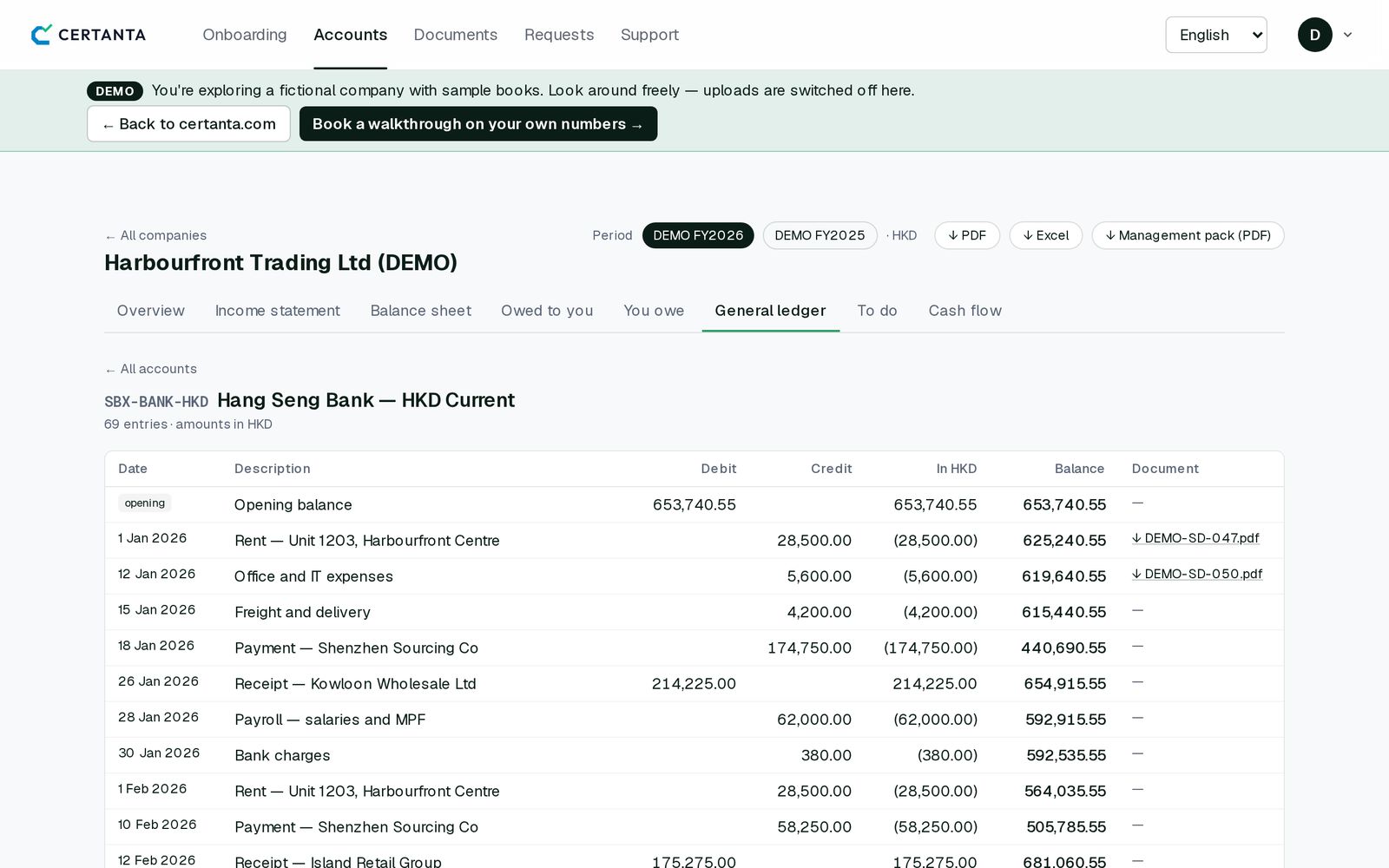Viewport: 1389px width, 868px height.
Task: Open the You owe tab
Action: coord(654,311)
